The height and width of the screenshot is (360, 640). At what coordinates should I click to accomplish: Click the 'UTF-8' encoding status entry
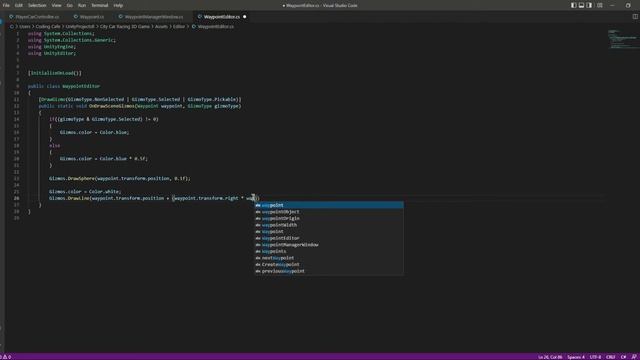595,357
